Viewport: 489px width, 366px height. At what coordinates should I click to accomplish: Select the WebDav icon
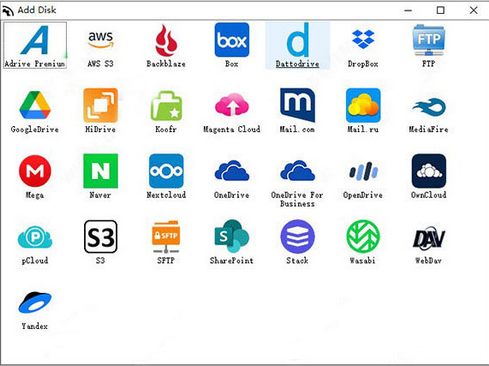429,238
